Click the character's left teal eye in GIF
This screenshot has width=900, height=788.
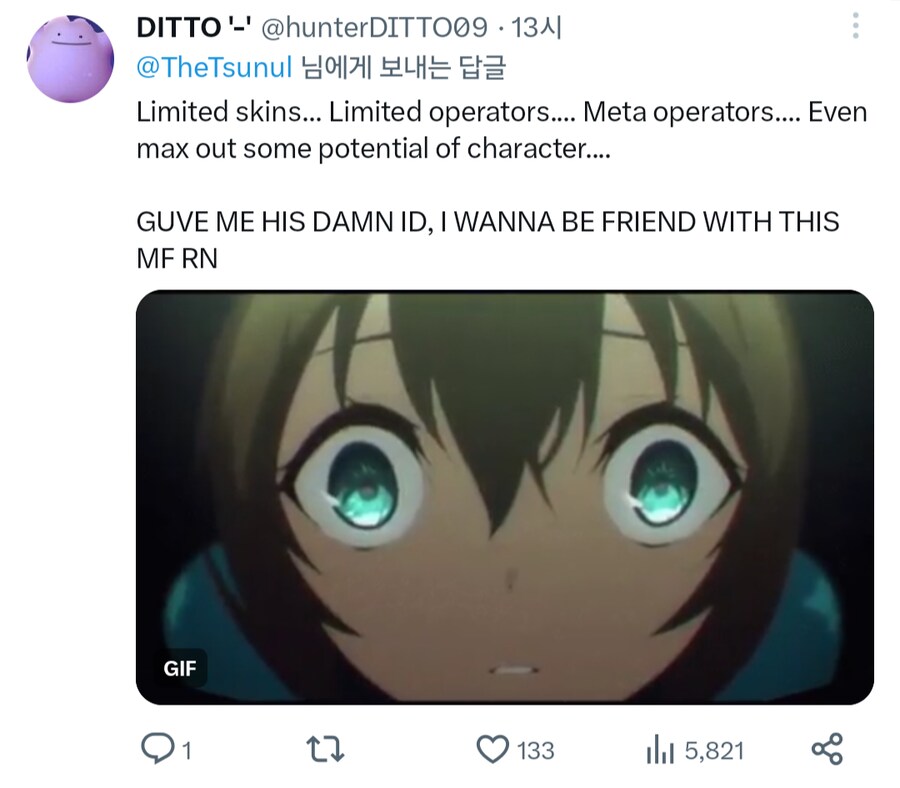[363, 486]
